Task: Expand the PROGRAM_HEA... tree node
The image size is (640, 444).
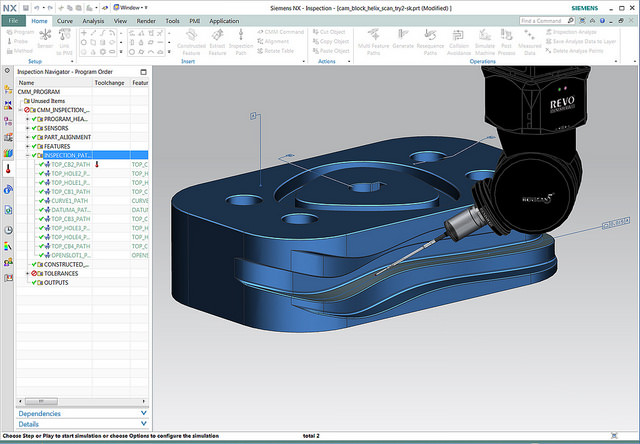Action: [28, 119]
